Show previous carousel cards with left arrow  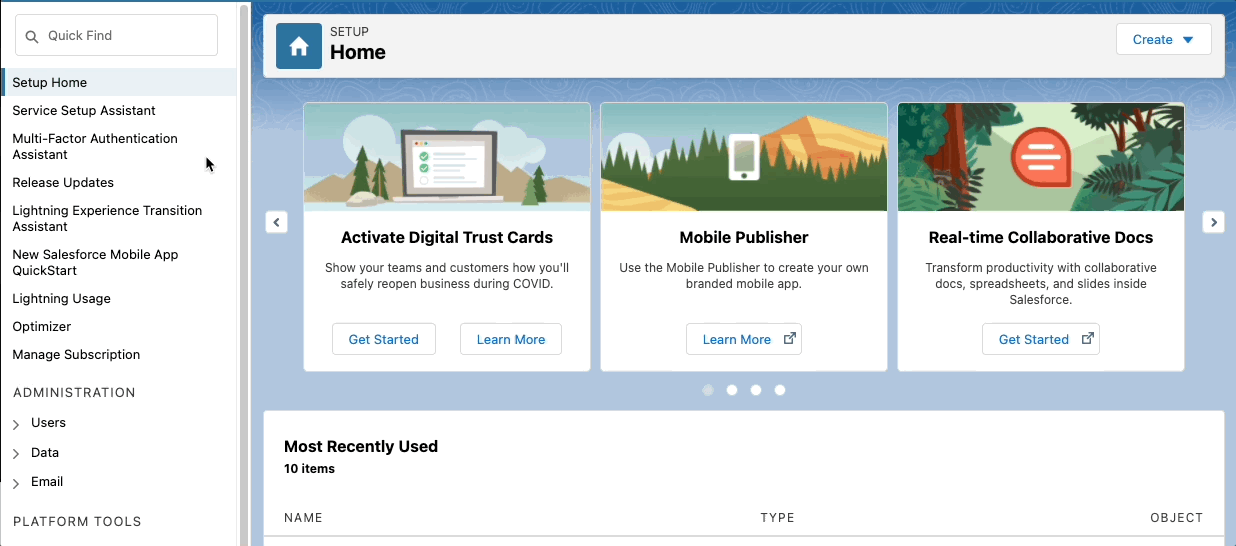(277, 222)
